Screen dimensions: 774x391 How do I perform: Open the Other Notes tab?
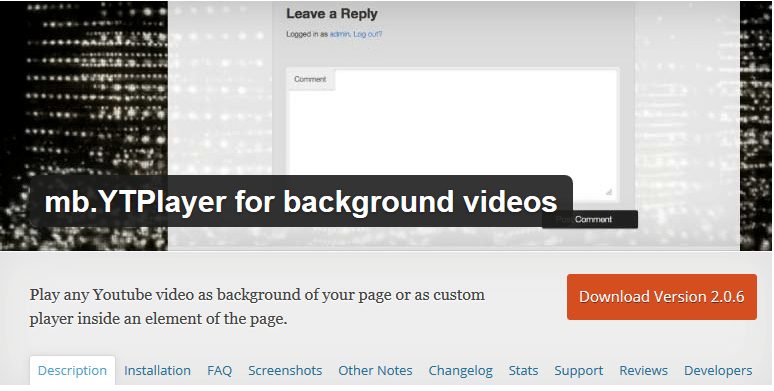point(375,370)
